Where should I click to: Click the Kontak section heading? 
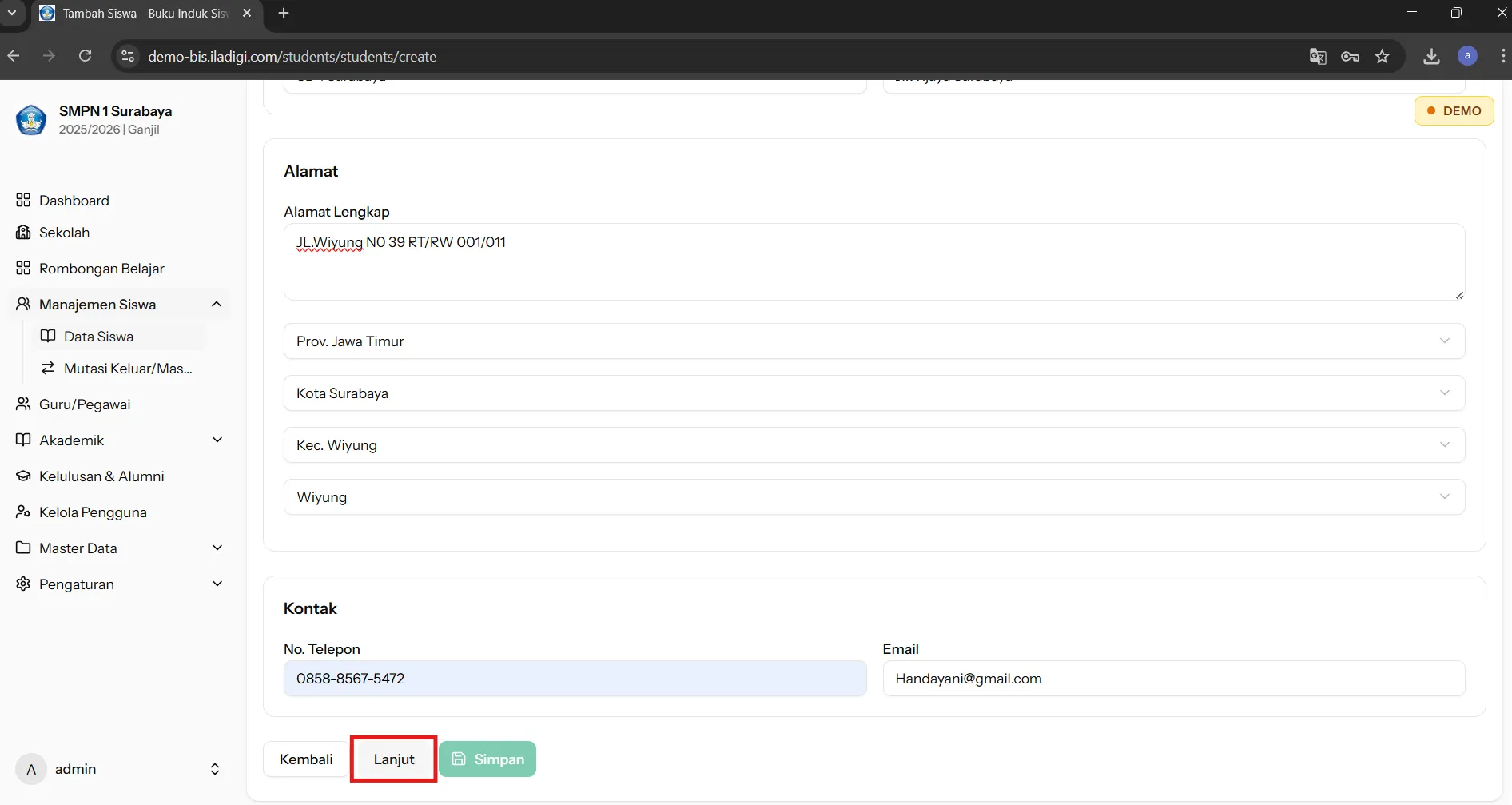[x=310, y=608]
